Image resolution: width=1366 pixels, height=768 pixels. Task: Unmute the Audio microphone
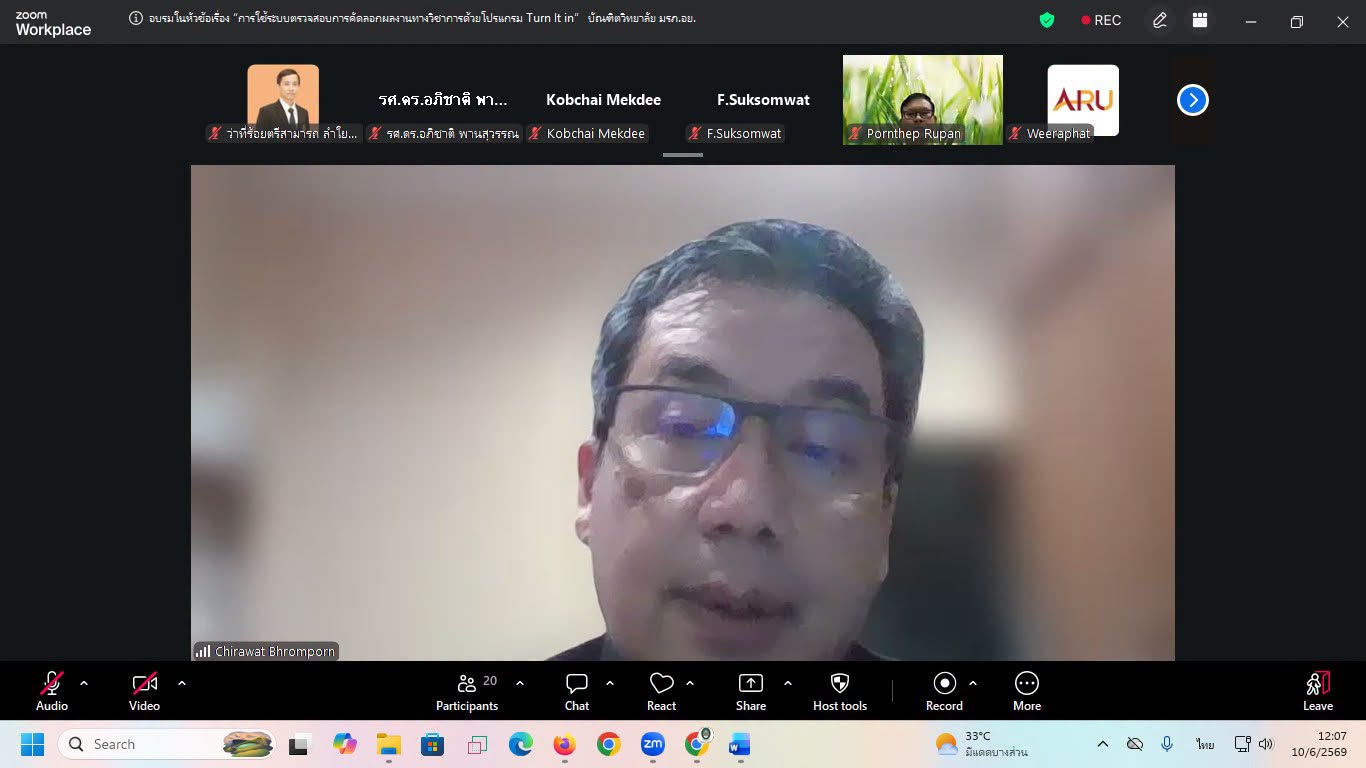point(52,691)
